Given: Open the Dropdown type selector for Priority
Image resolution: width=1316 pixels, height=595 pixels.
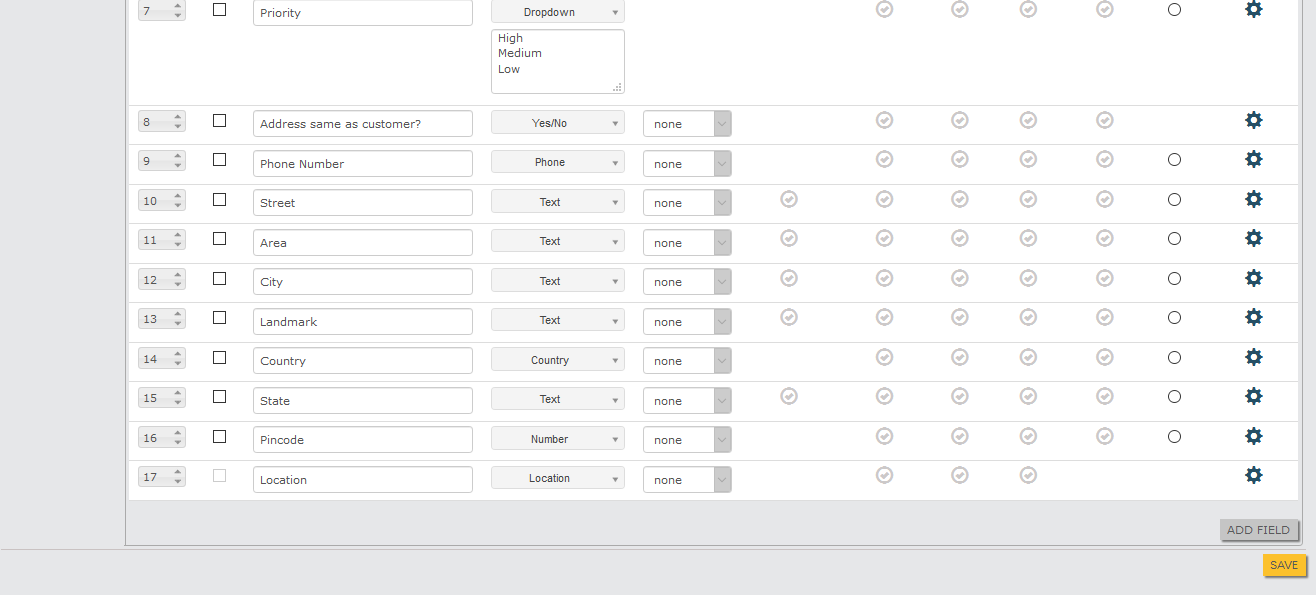Looking at the screenshot, I should (557, 13).
